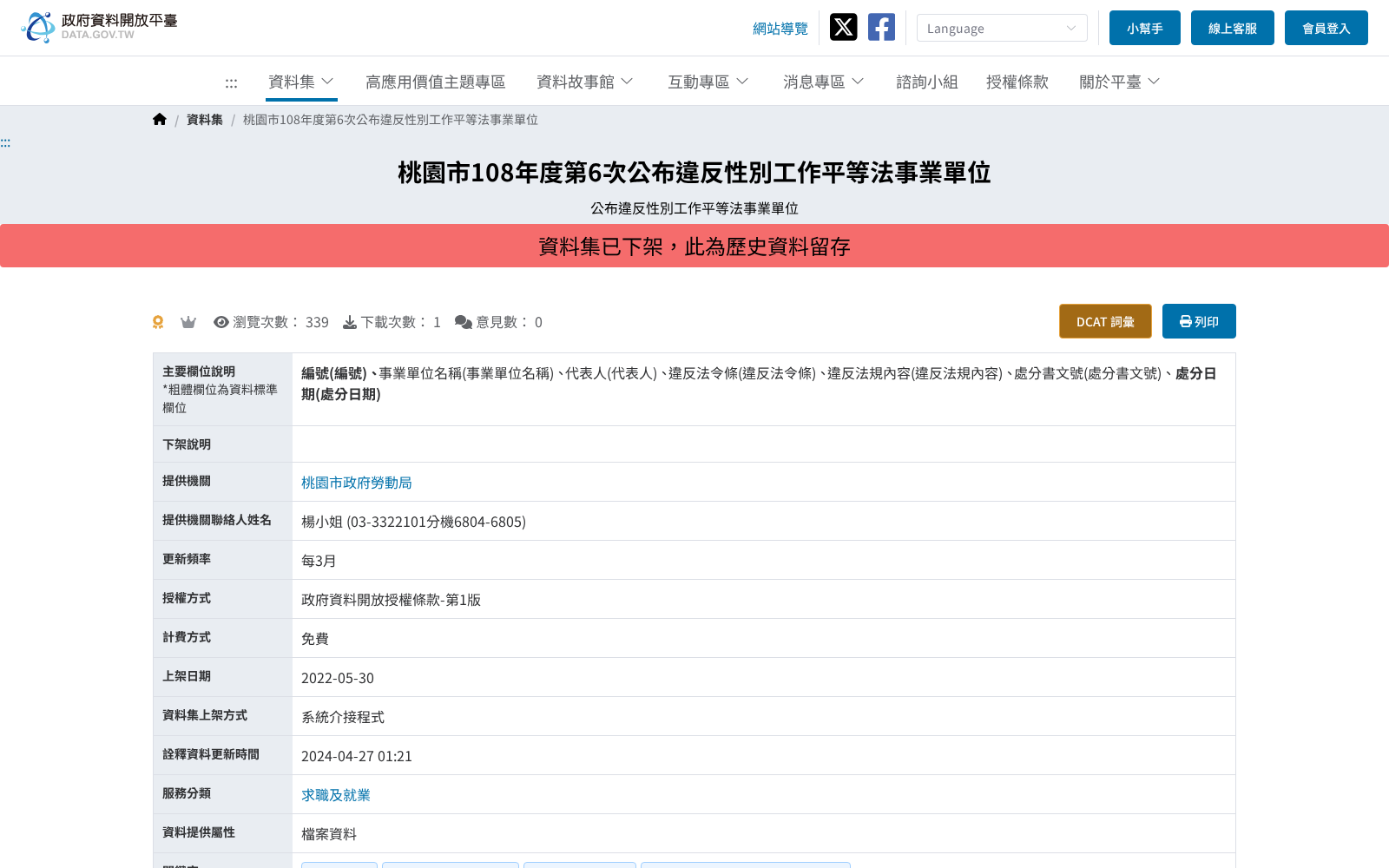This screenshot has width=1389, height=868.
Task: Click the home icon in the breadcrumb
Action: pyautogui.click(x=160, y=120)
